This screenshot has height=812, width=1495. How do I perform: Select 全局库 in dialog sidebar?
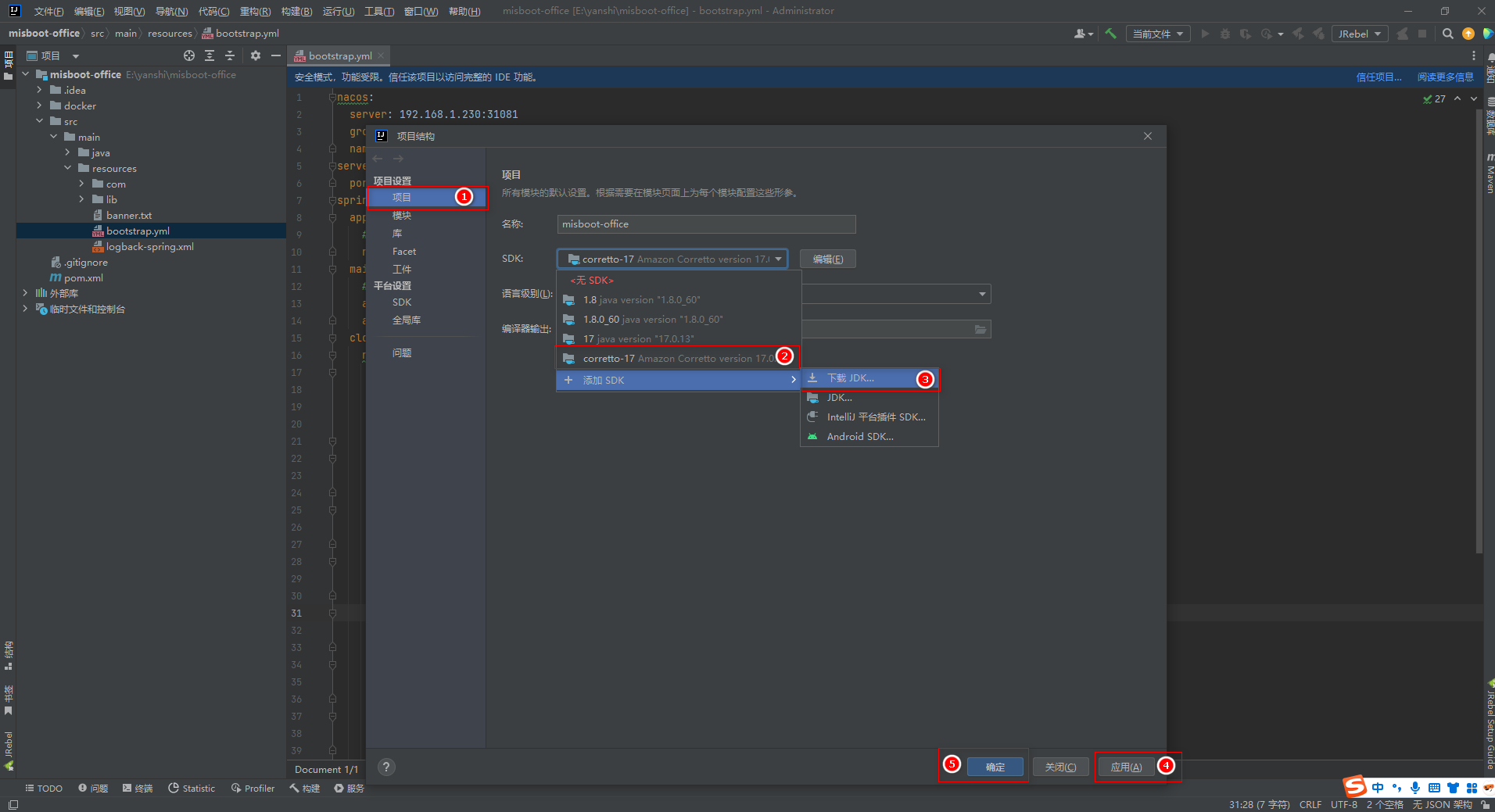click(407, 320)
